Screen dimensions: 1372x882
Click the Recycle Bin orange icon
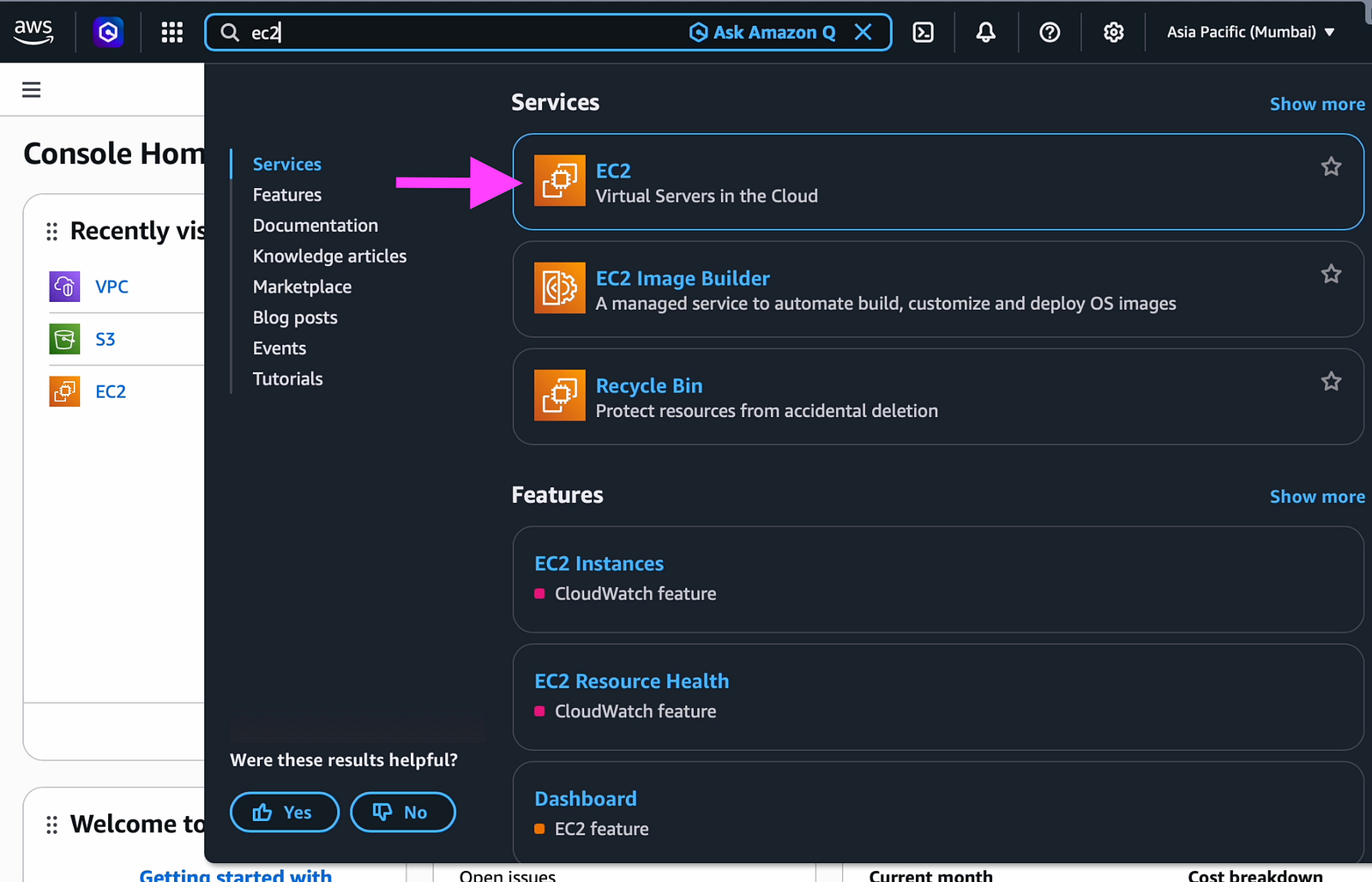560,395
